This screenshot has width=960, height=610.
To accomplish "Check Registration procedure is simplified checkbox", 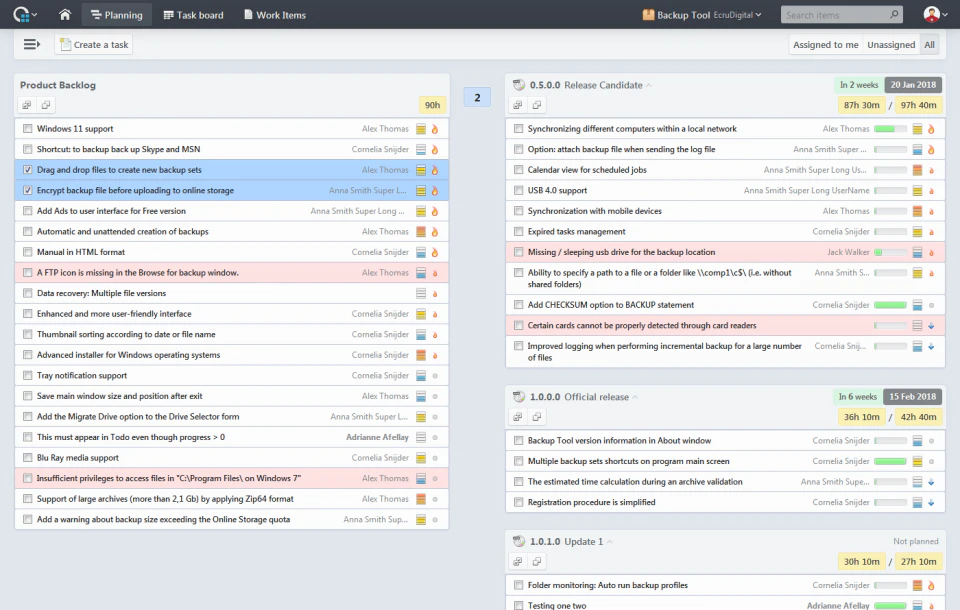I will [x=519, y=502].
